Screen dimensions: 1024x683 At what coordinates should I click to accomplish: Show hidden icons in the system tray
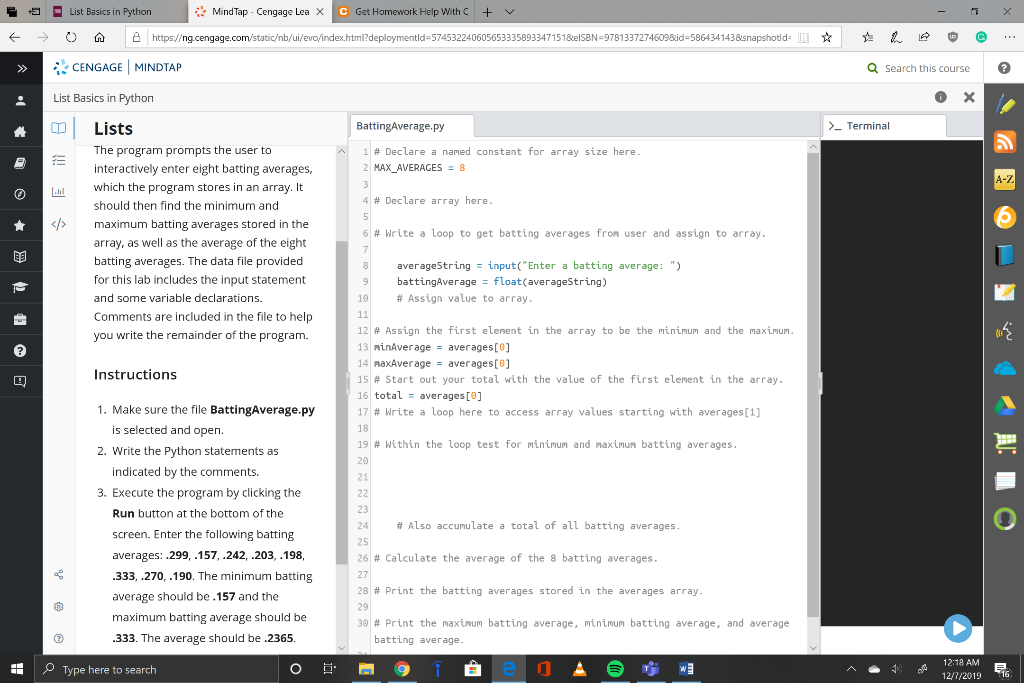click(852, 668)
